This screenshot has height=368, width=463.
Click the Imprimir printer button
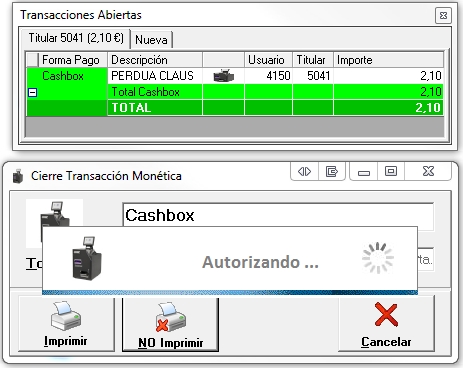[x=66, y=324]
